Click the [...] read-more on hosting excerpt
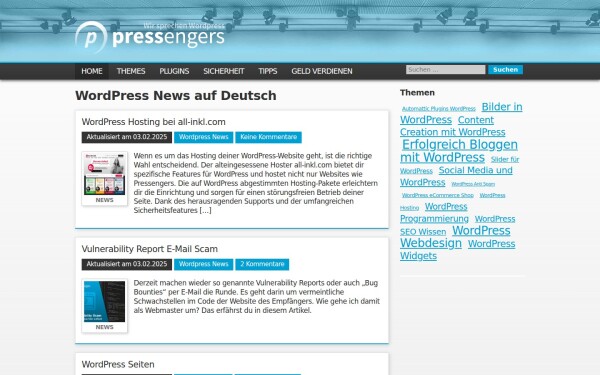This screenshot has width=600, height=375. point(205,210)
